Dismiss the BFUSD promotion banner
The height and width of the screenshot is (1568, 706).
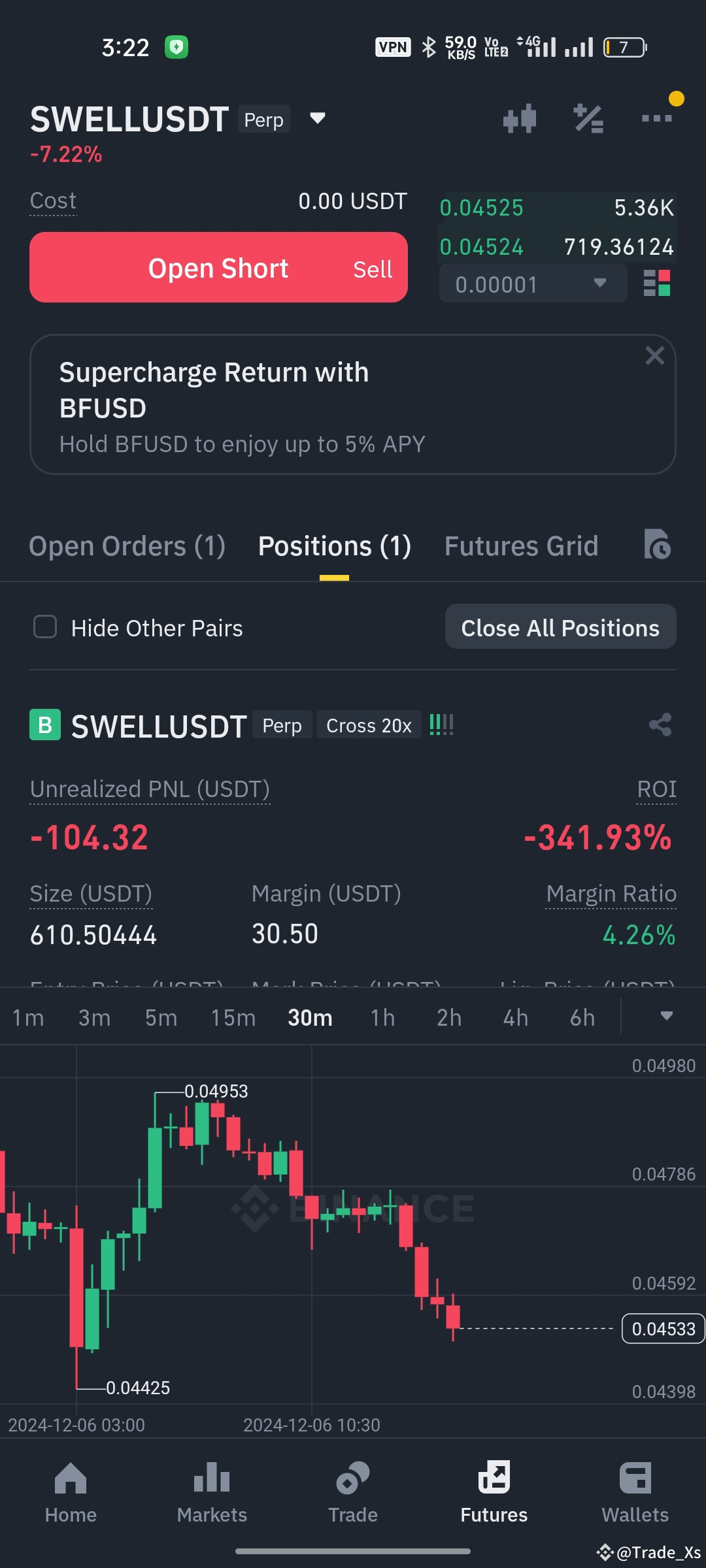654,356
